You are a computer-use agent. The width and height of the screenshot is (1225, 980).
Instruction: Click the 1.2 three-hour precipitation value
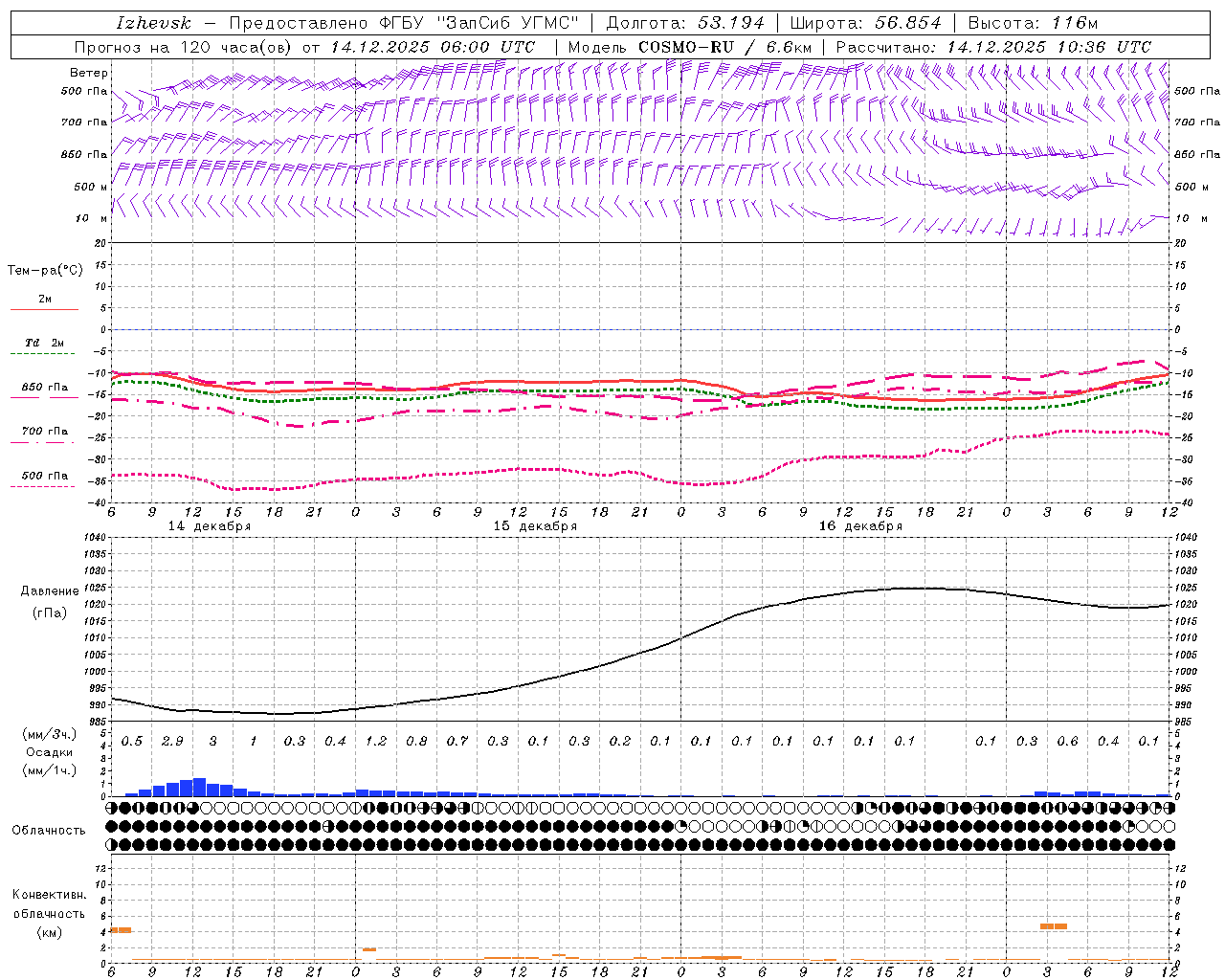point(376,741)
